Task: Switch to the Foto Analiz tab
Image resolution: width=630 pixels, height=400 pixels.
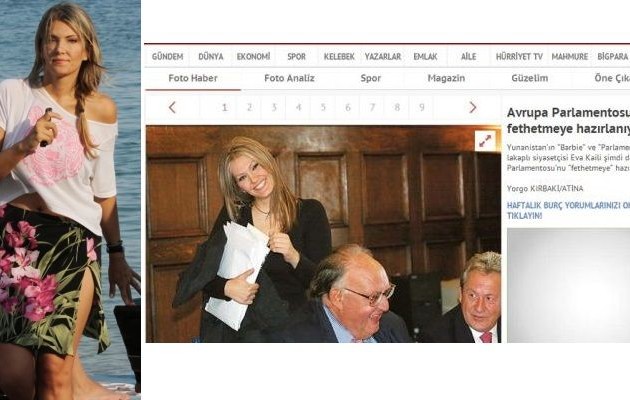Action: point(289,78)
